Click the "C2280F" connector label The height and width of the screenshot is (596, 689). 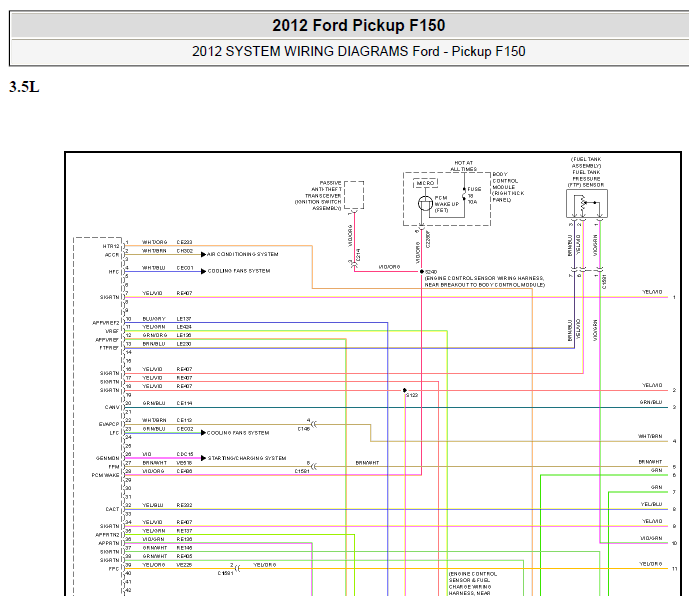pos(428,239)
